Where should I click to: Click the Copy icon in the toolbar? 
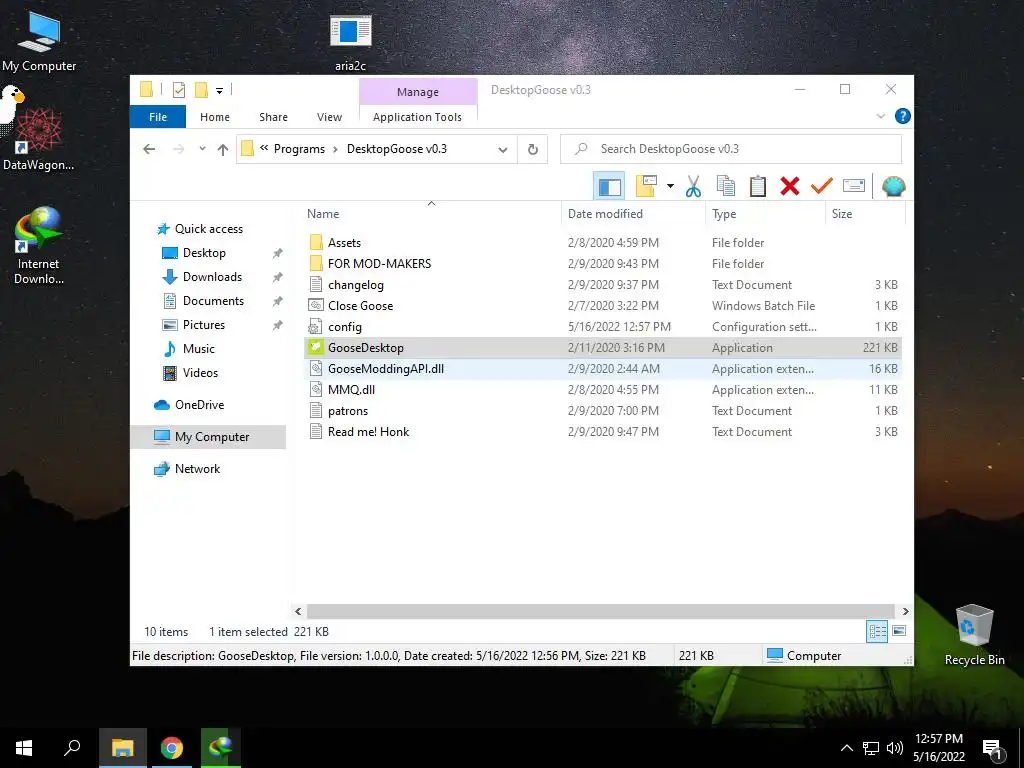(726, 186)
